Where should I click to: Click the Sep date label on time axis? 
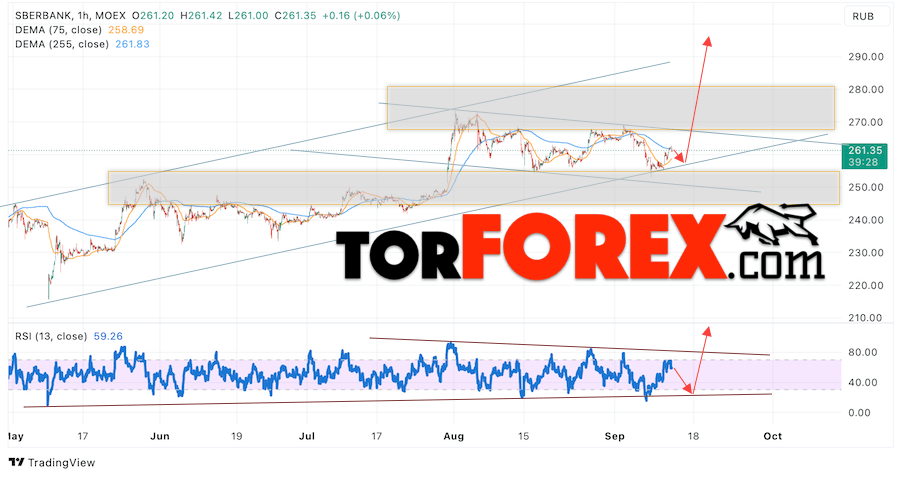point(614,436)
